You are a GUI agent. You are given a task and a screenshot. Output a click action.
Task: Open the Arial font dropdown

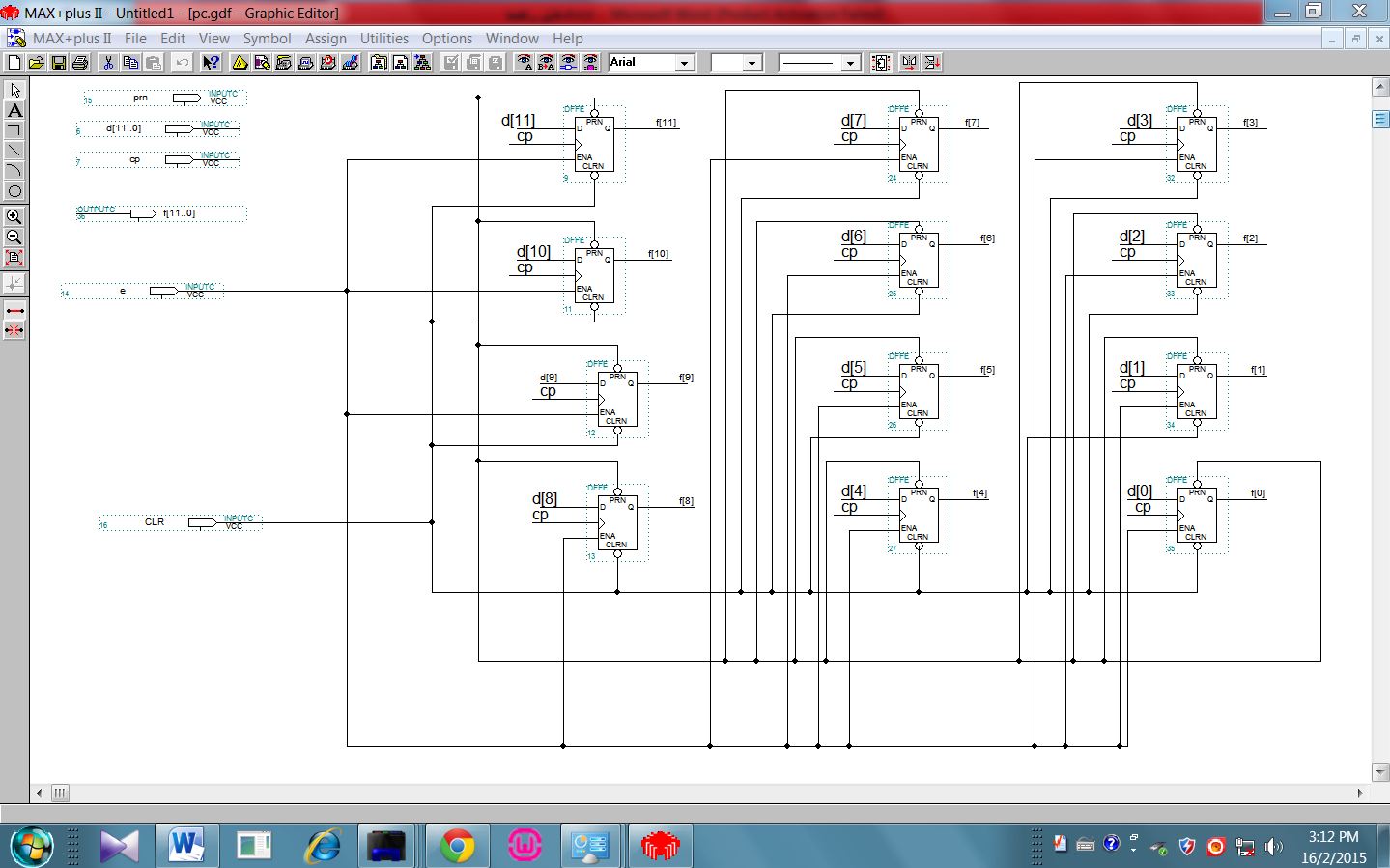coord(685,63)
